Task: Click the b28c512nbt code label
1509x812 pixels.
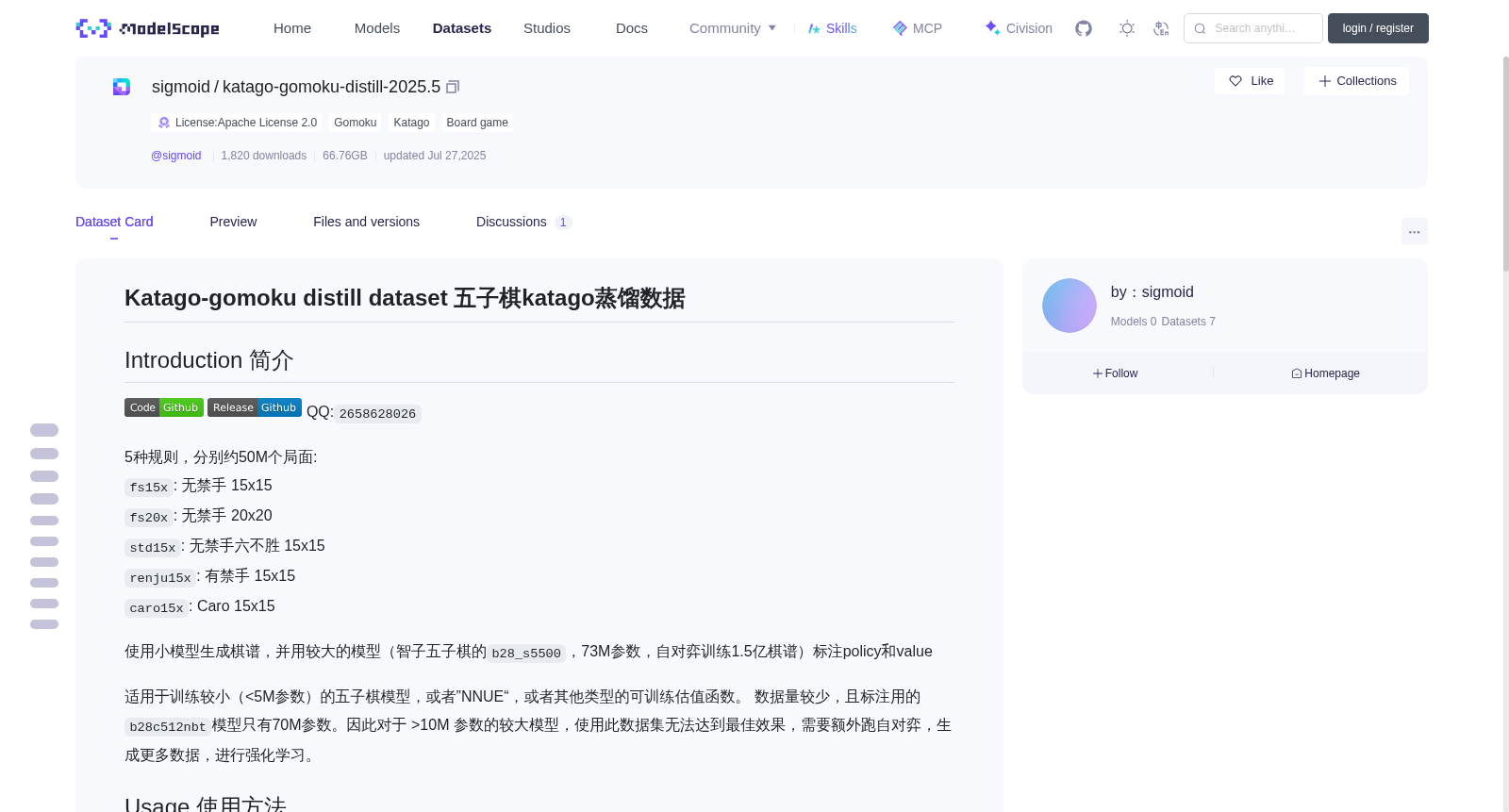Action: click(x=168, y=727)
